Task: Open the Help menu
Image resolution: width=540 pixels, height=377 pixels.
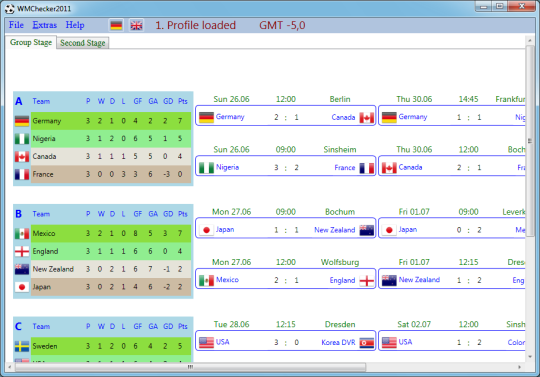Action: click(75, 25)
